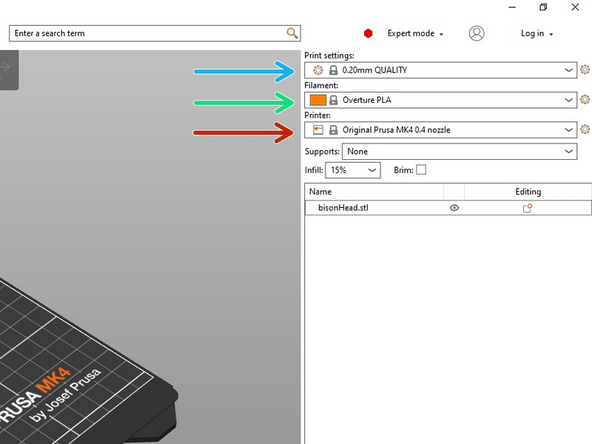The width and height of the screenshot is (592, 444).
Task: Click the orange filament color swatch
Action: click(318, 100)
